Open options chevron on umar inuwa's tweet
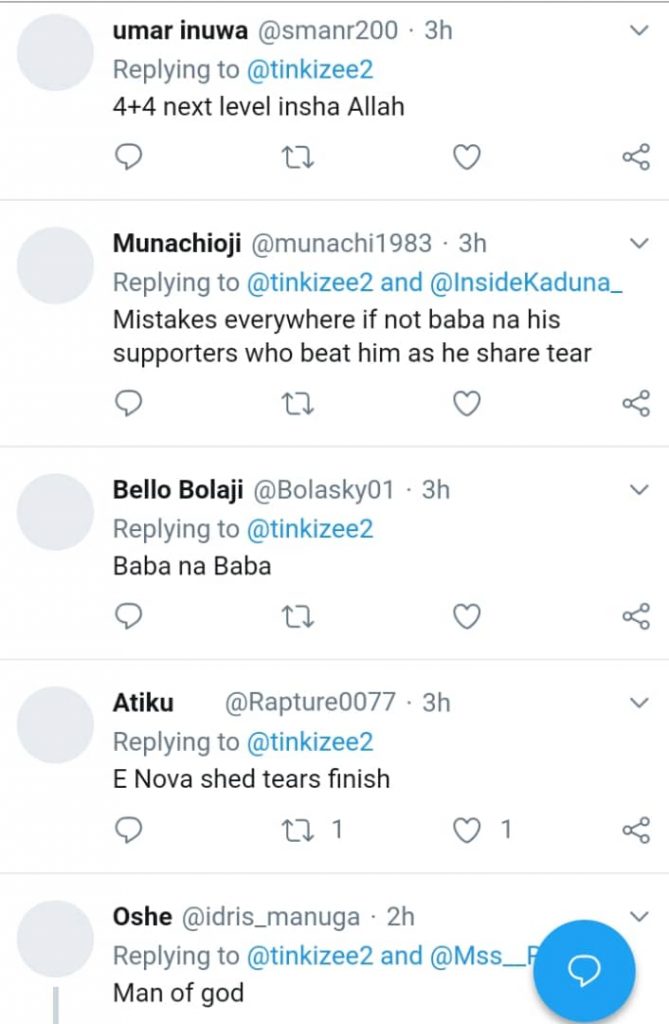Image resolution: width=669 pixels, height=1024 pixels. pyautogui.click(x=639, y=31)
